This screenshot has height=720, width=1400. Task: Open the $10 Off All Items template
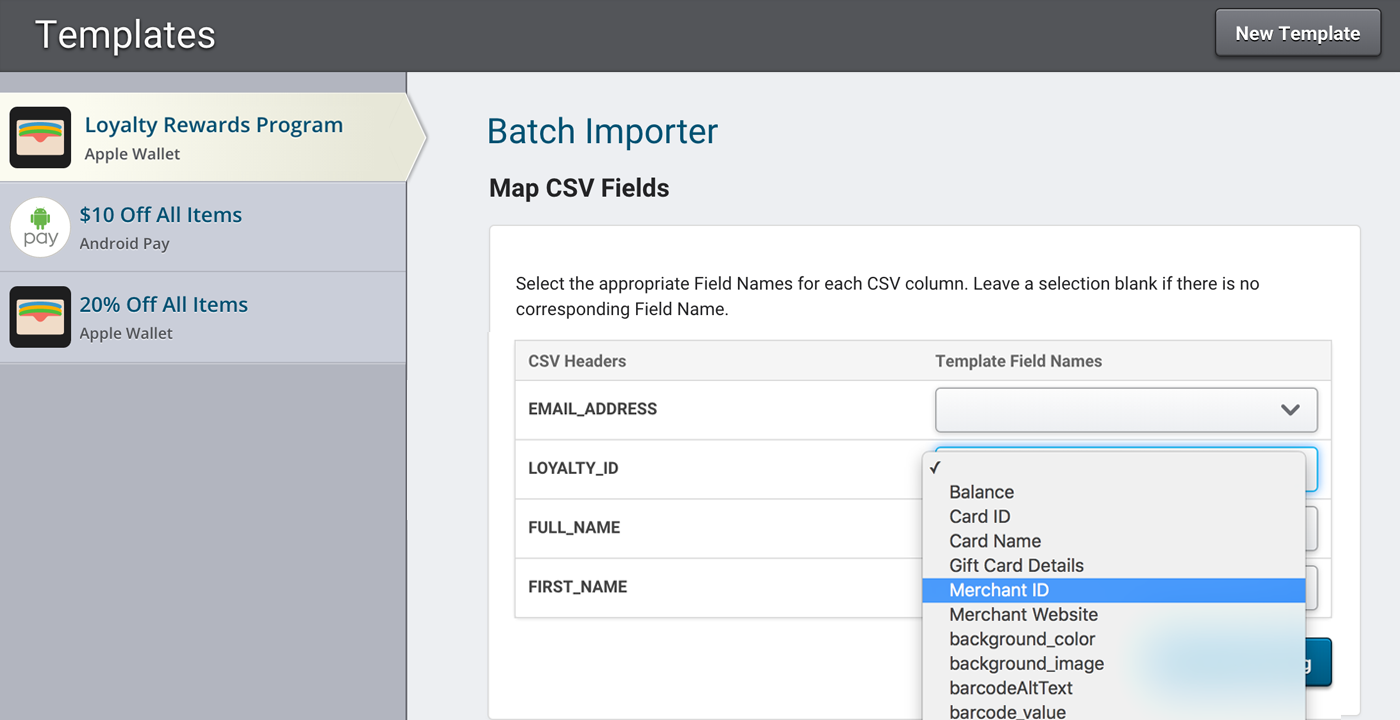161,215
